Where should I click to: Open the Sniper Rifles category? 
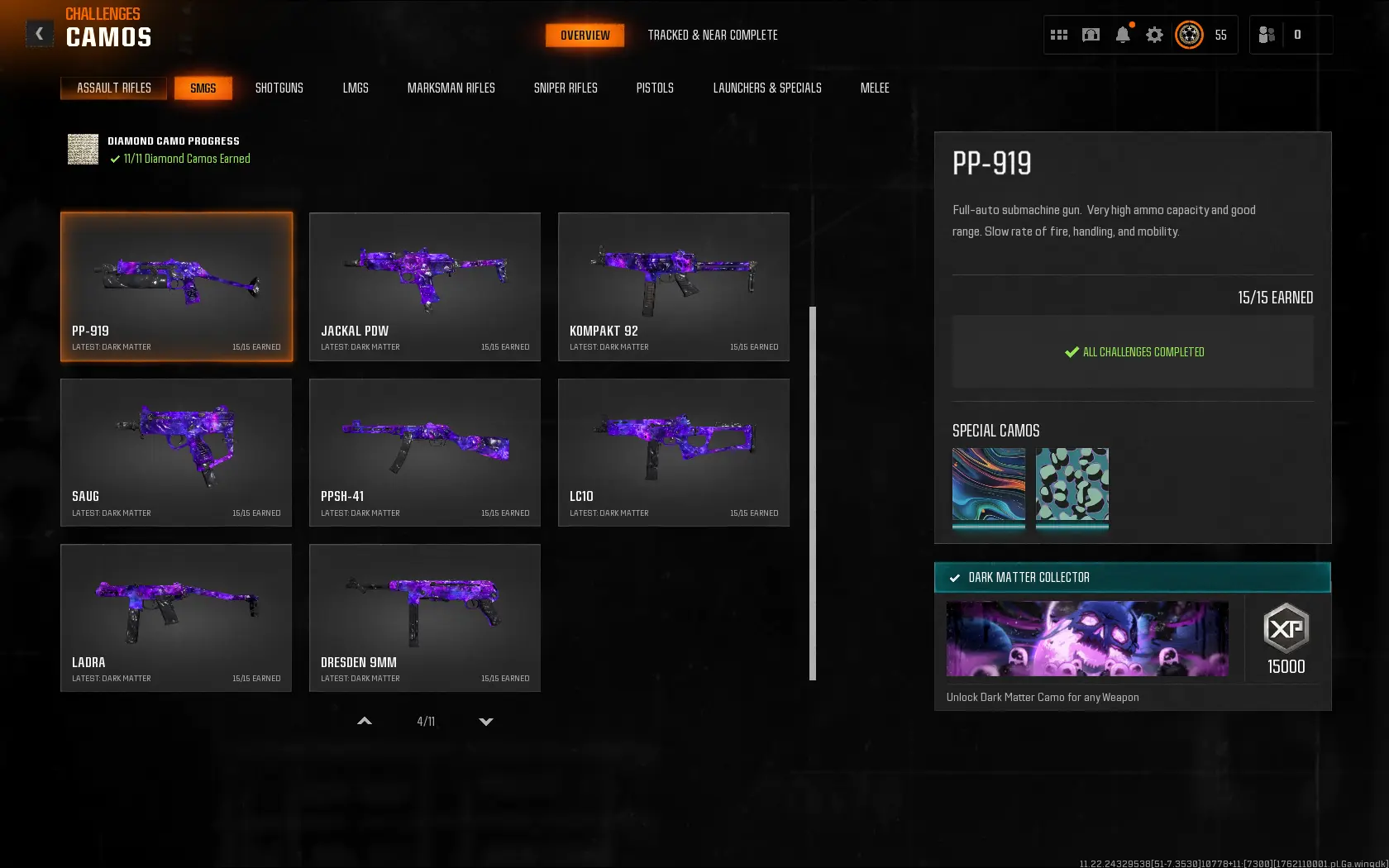click(x=566, y=88)
